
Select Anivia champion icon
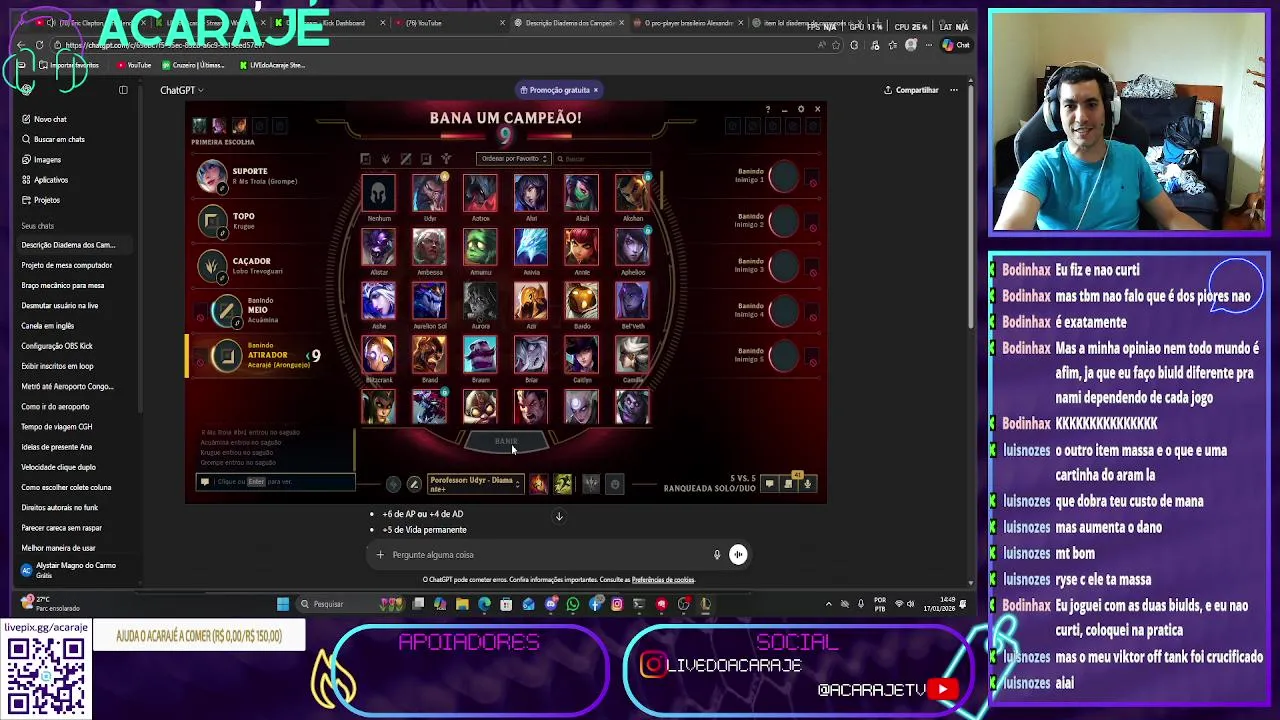[531, 247]
